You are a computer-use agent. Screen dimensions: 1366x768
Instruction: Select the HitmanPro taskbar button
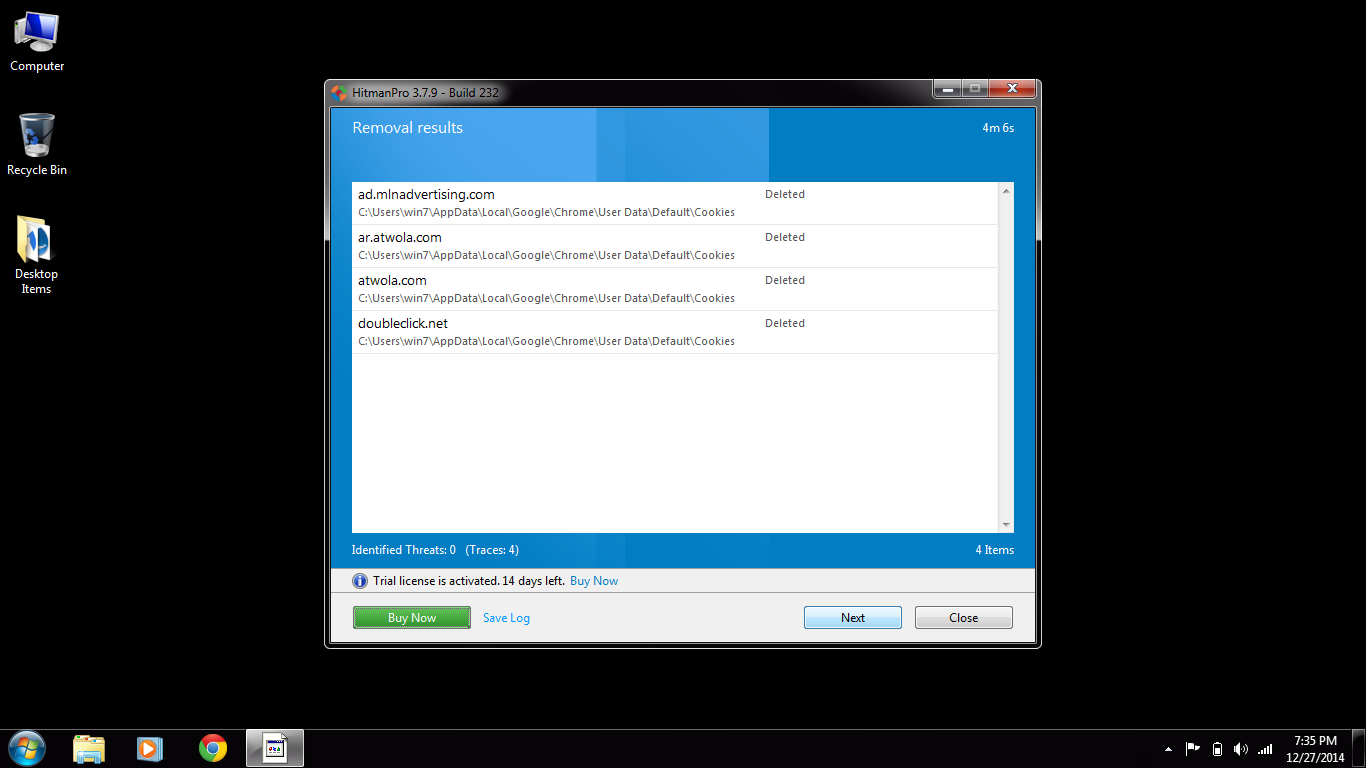point(275,748)
